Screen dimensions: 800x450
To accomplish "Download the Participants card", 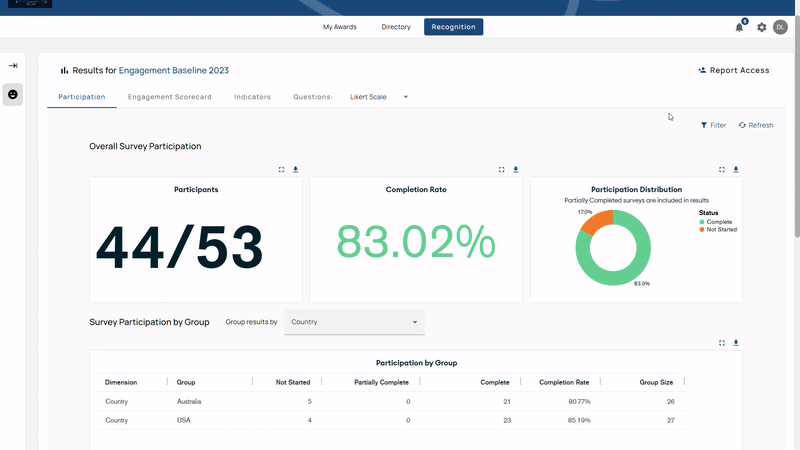I will [x=295, y=169].
